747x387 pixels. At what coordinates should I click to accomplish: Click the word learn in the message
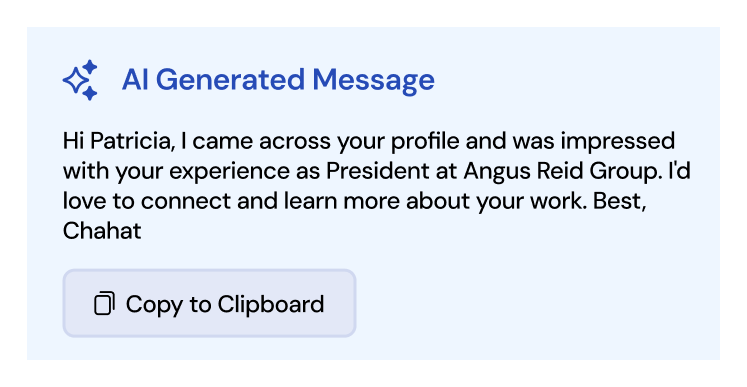point(311,201)
